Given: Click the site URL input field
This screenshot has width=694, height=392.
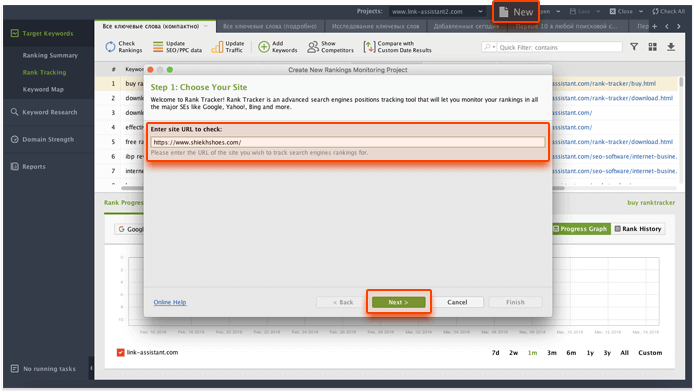Looking at the screenshot, I should click(347, 142).
